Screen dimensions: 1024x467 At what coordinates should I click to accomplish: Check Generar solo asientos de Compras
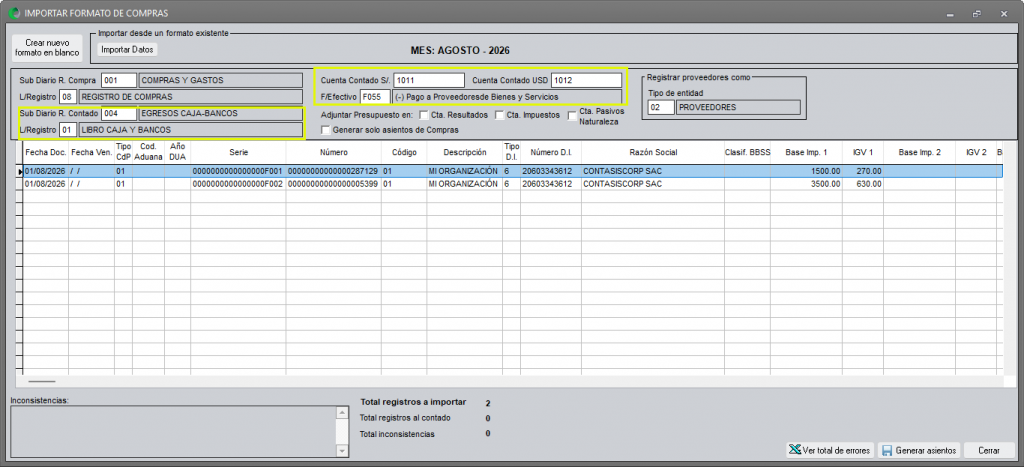tap(325, 130)
